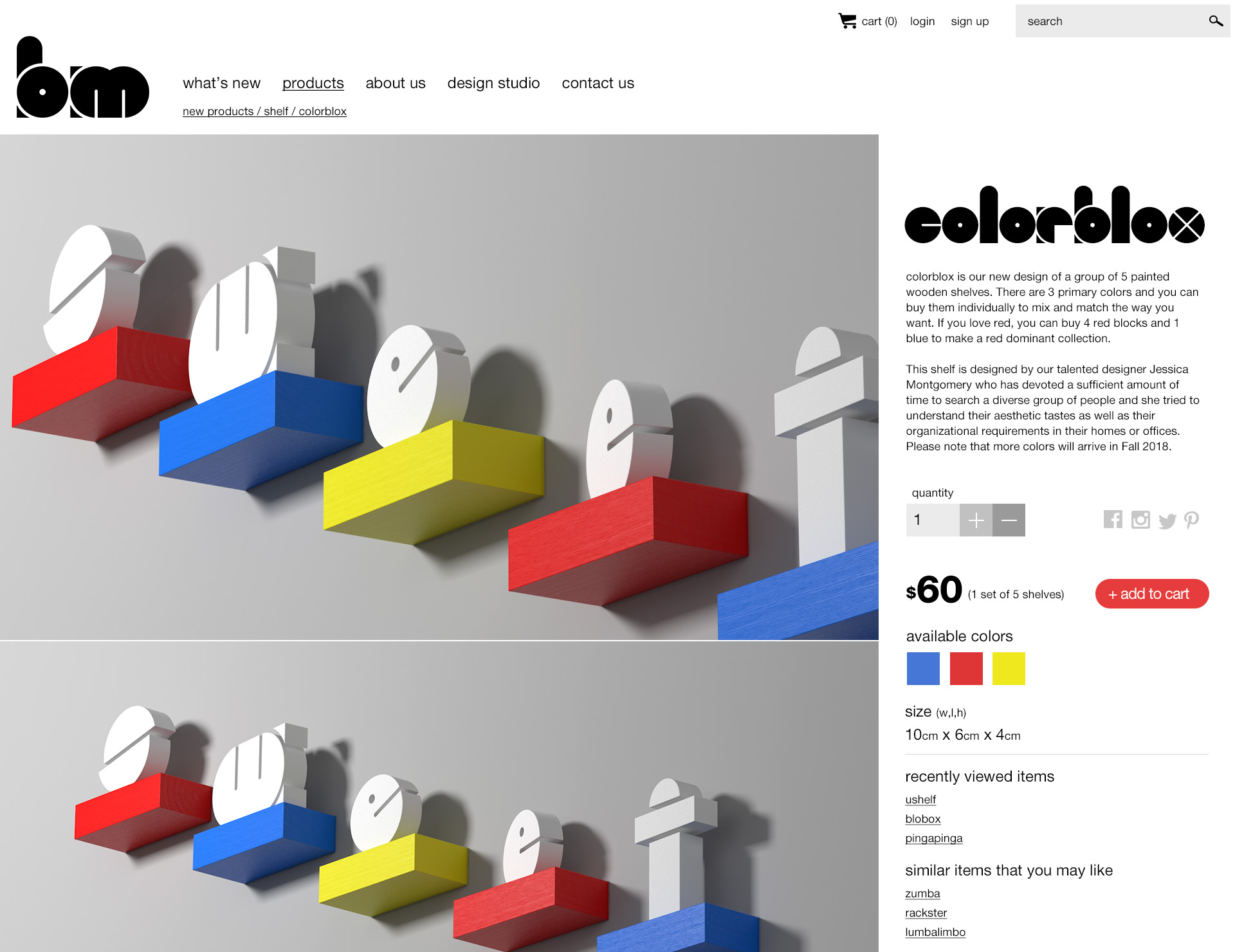Image resolution: width=1235 pixels, height=952 pixels.
Task: Pick the yellow color swatch
Action: click(x=1009, y=668)
